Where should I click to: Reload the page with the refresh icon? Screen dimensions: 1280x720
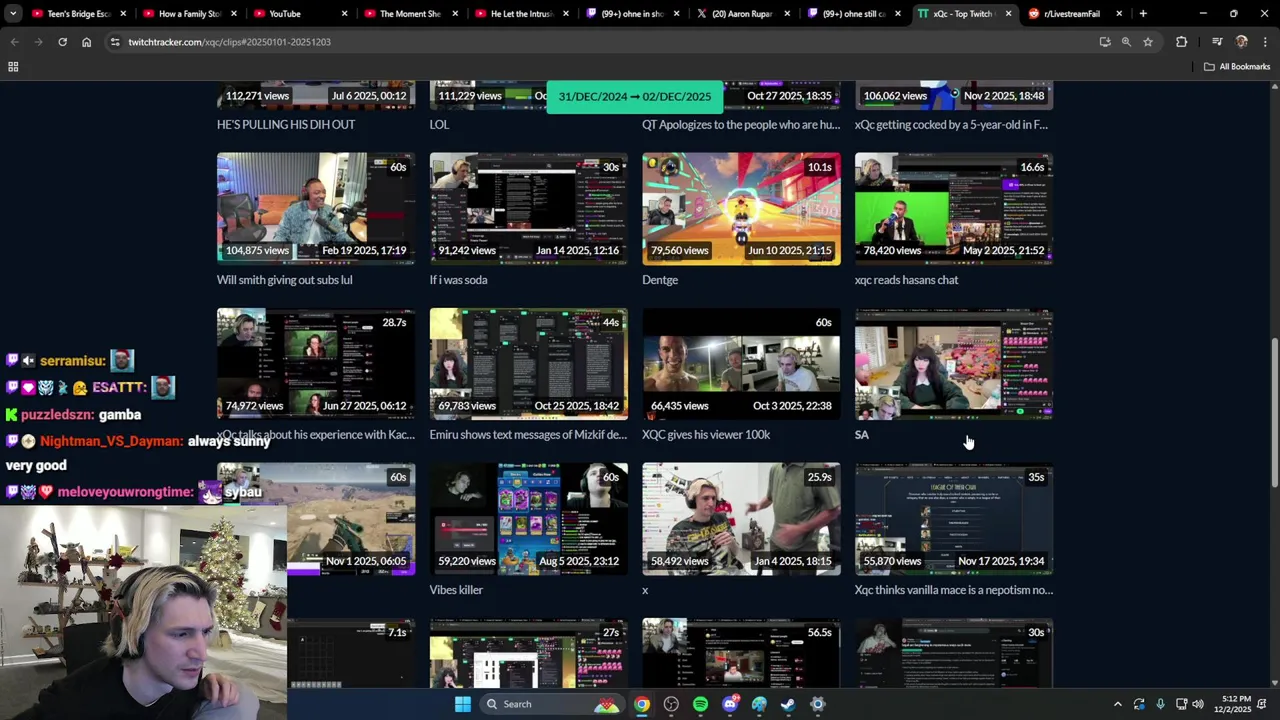click(62, 42)
